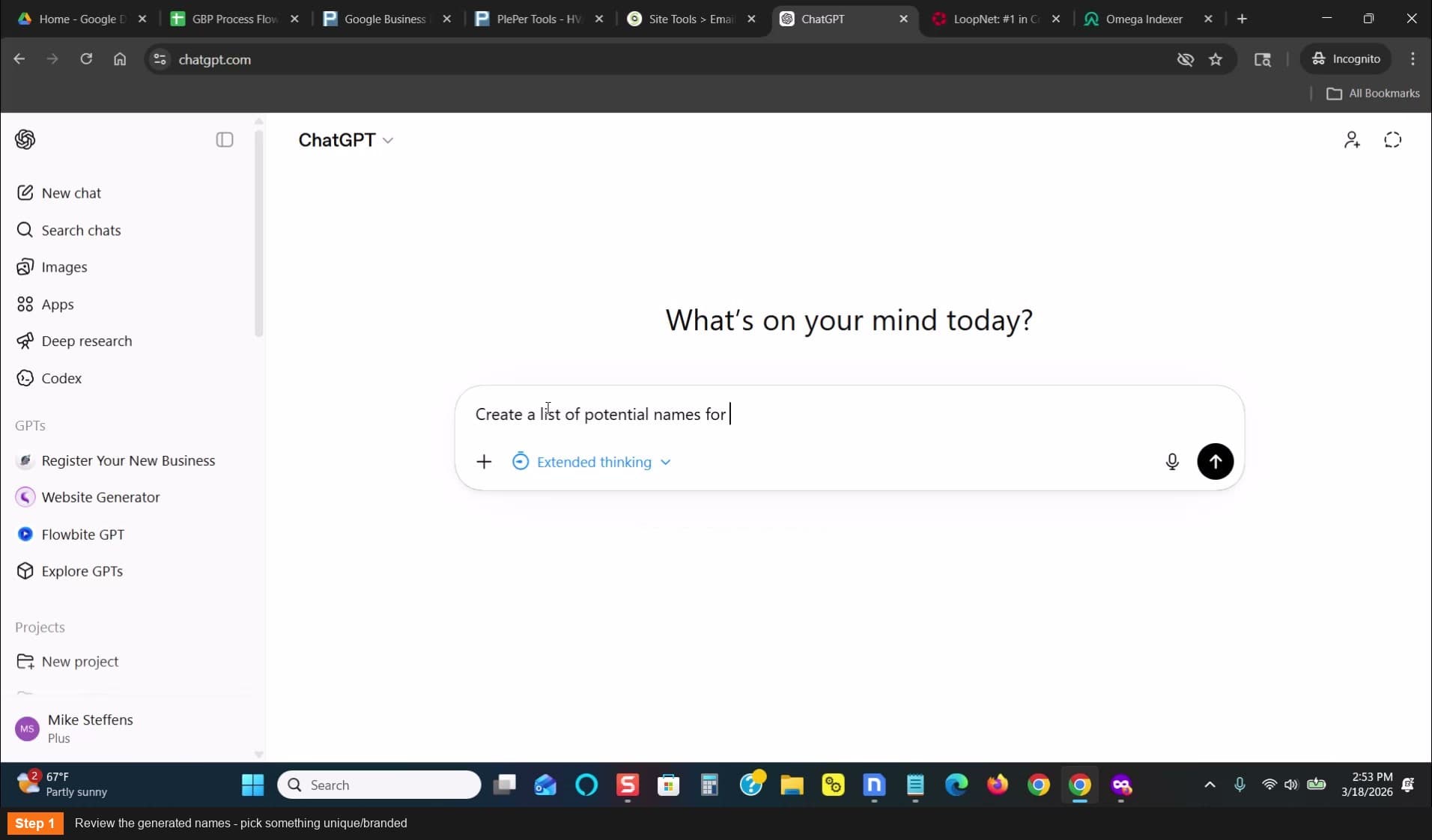Start a New chat
The image size is (1432, 840).
pyautogui.click(x=59, y=193)
